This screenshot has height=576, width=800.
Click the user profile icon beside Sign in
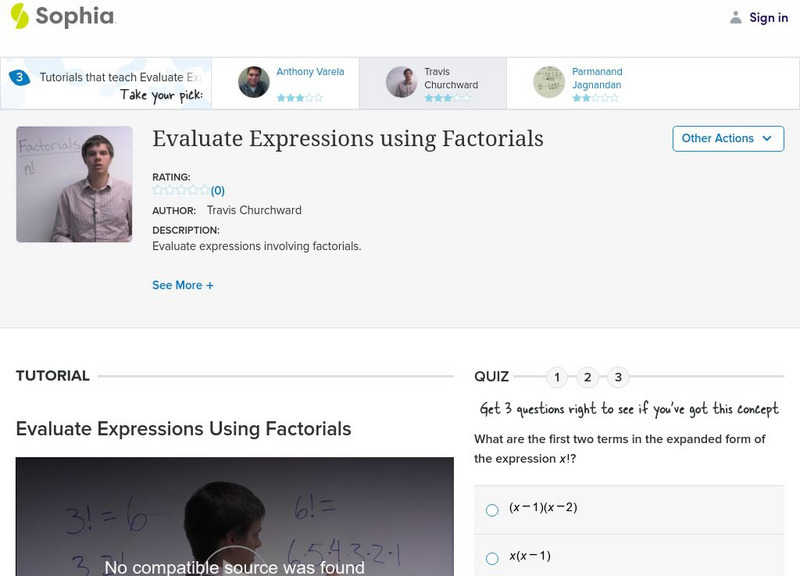pyautogui.click(x=736, y=17)
